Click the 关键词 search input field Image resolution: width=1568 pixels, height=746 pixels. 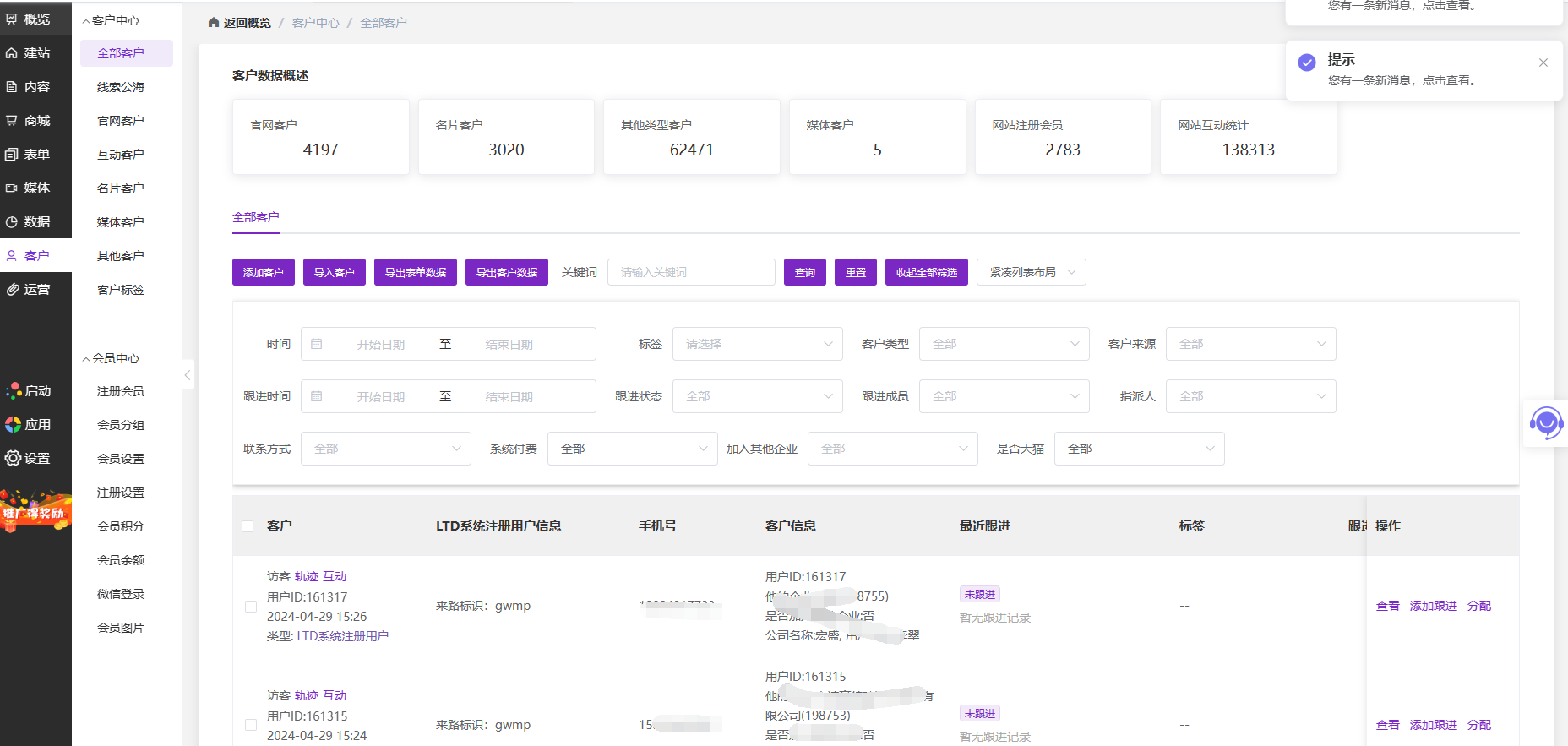click(691, 272)
